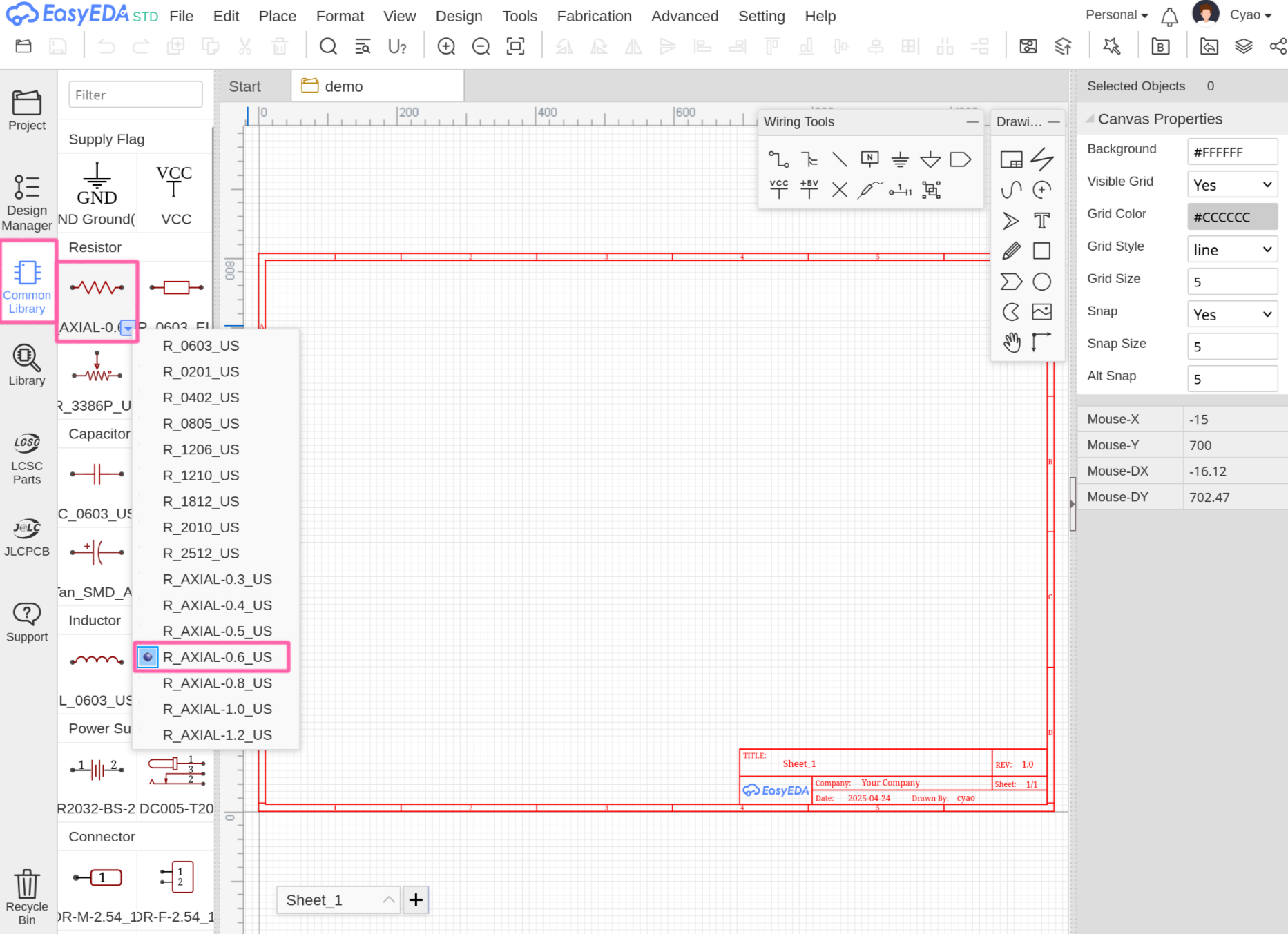Open the Personal workspace dropdown
The width and height of the screenshot is (1288, 934).
click(1117, 15)
